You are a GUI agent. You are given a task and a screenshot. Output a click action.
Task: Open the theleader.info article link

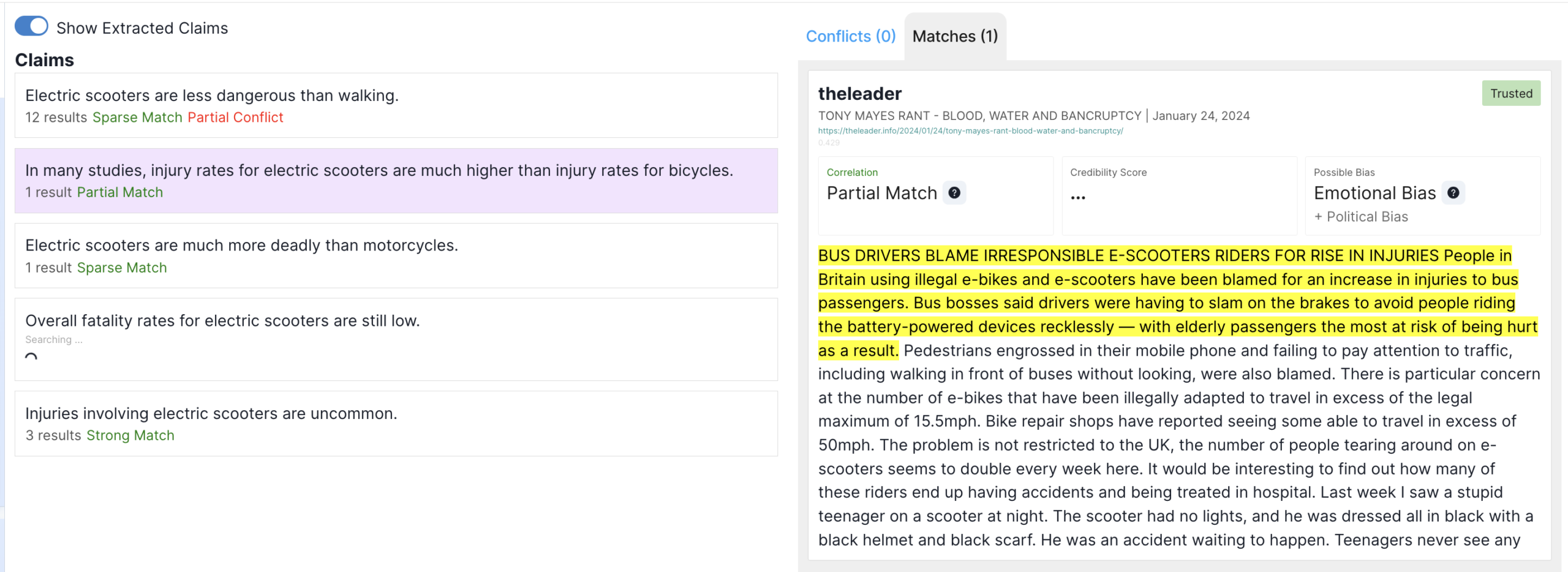pyautogui.click(x=970, y=131)
